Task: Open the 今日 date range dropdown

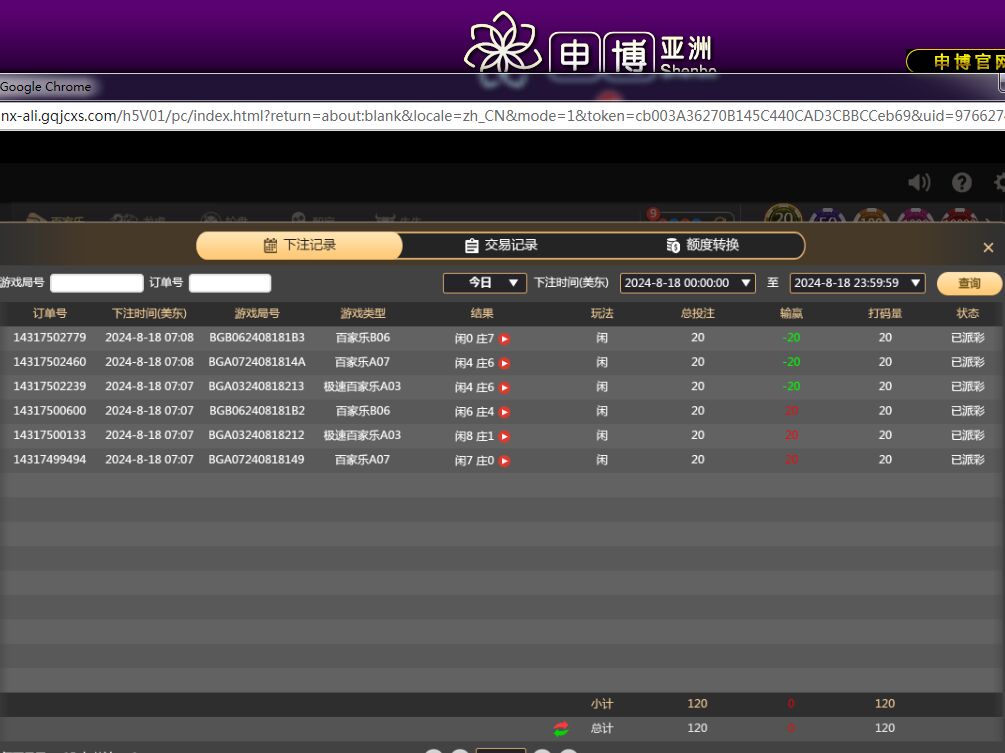Action: tap(484, 283)
